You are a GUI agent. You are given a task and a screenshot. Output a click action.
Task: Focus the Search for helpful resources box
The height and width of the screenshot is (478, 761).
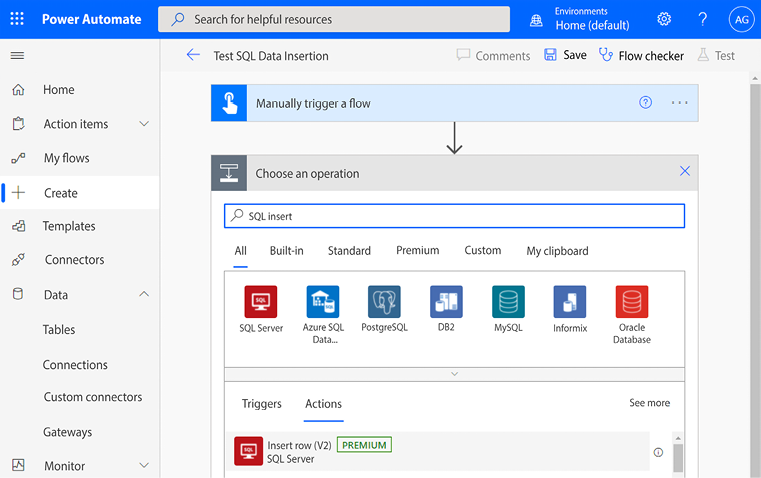pyautogui.click(x=334, y=19)
